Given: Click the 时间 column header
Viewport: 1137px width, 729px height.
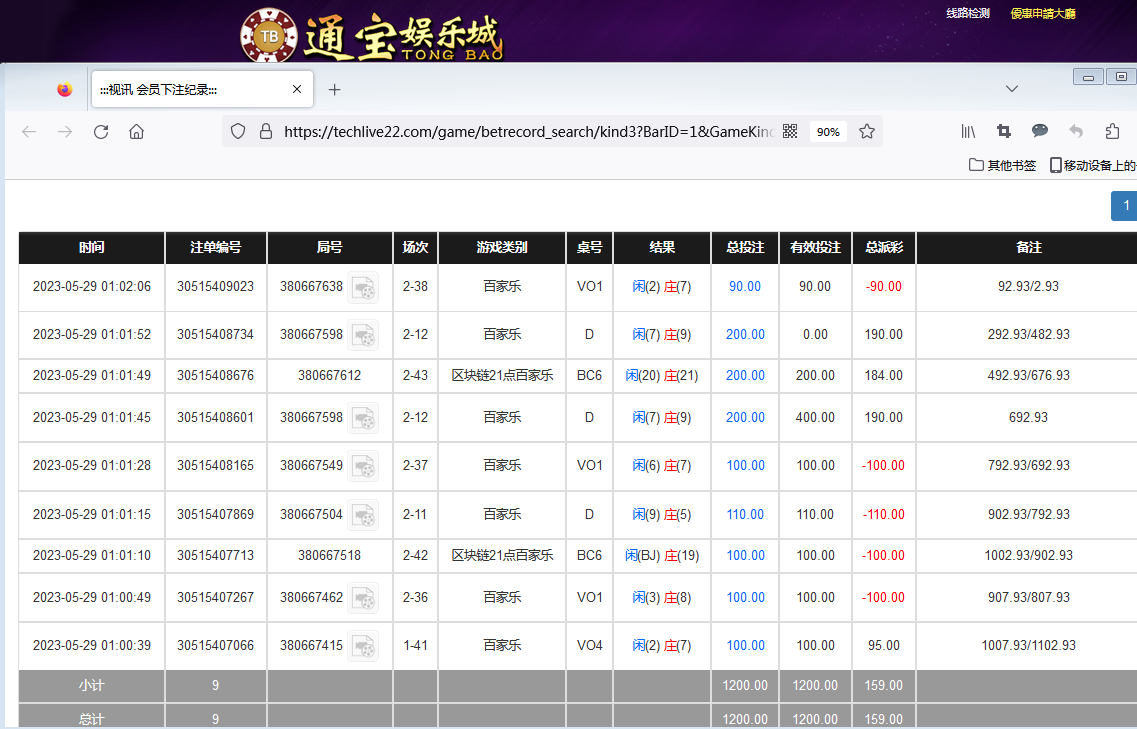Looking at the screenshot, I should pyautogui.click(x=91, y=247).
